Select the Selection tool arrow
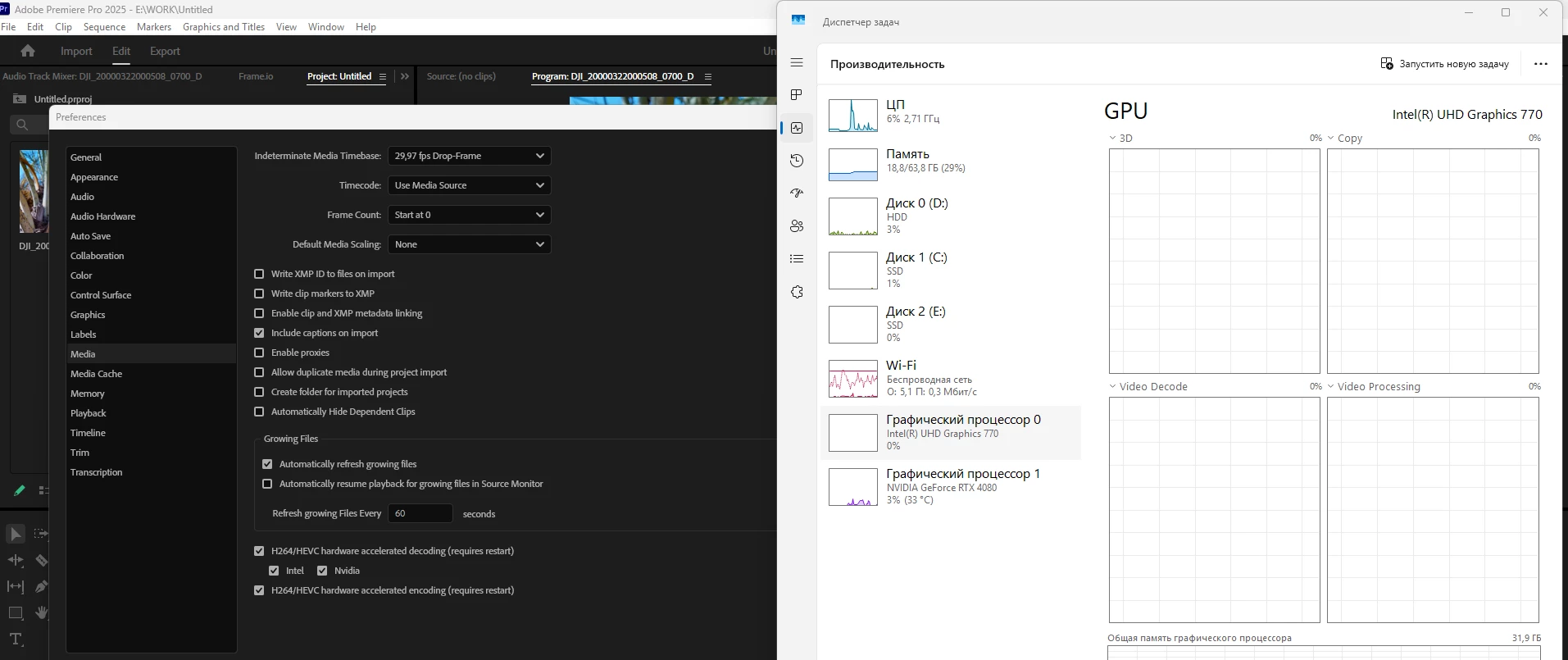 click(x=16, y=535)
